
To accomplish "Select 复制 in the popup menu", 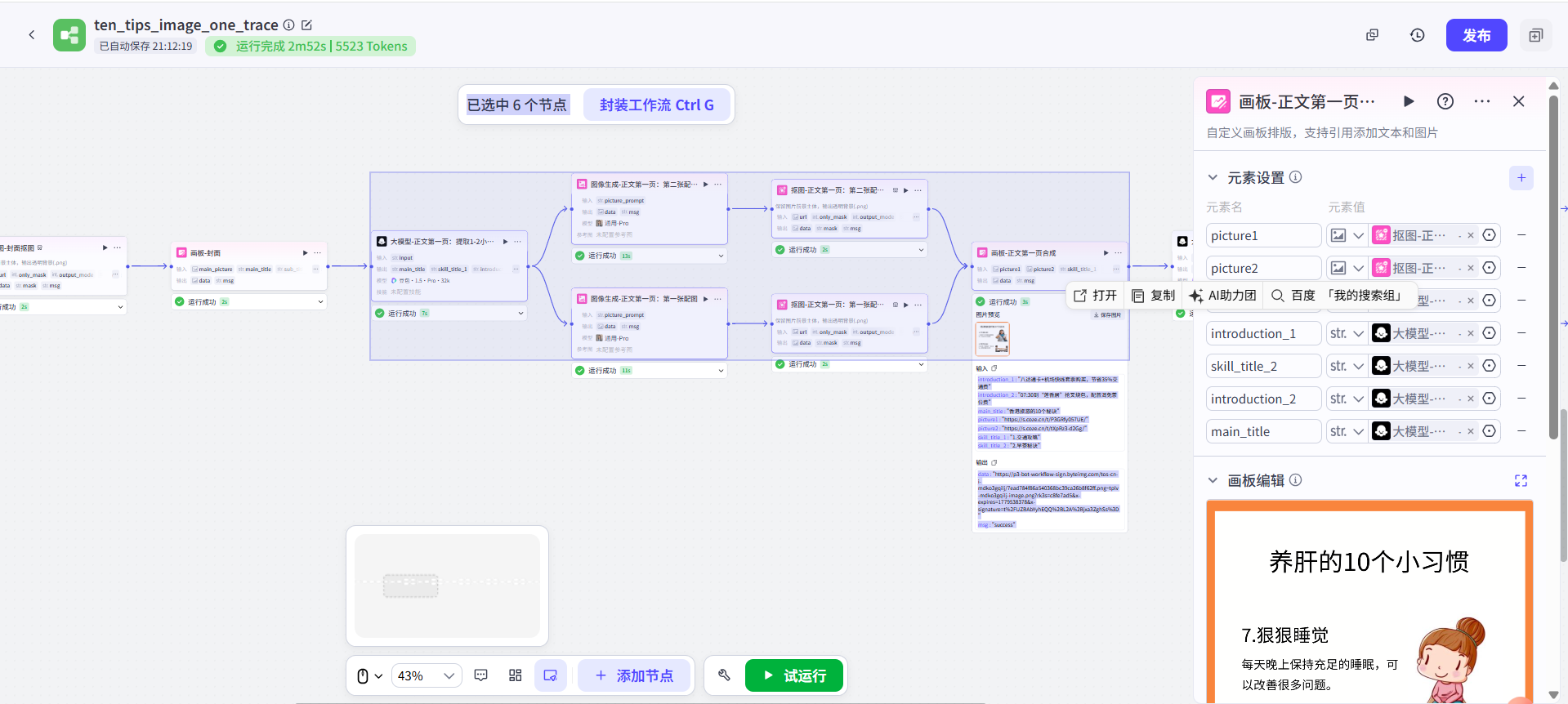I will click(1154, 296).
